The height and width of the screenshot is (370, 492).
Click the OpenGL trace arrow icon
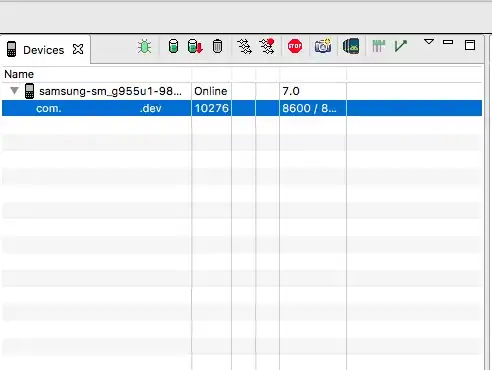coord(401,46)
